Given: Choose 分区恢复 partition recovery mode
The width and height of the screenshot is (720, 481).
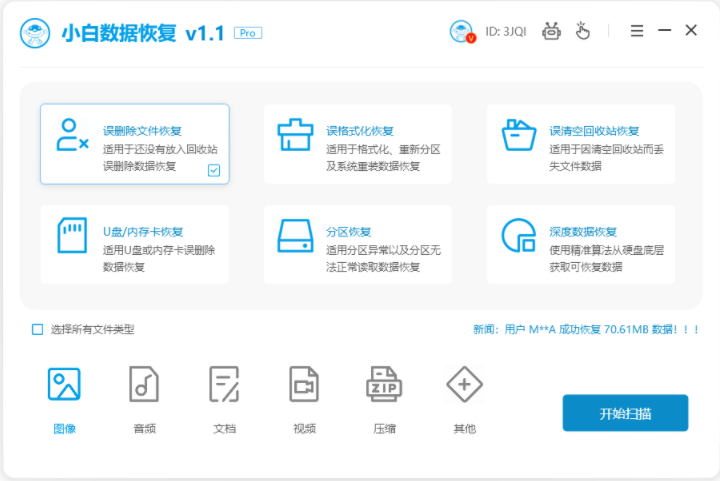Looking at the screenshot, I should [358, 245].
